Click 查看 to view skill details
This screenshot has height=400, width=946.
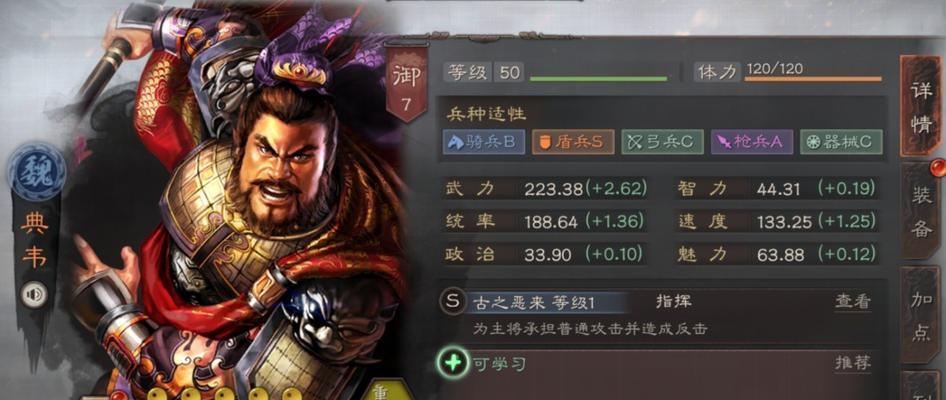click(853, 302)
